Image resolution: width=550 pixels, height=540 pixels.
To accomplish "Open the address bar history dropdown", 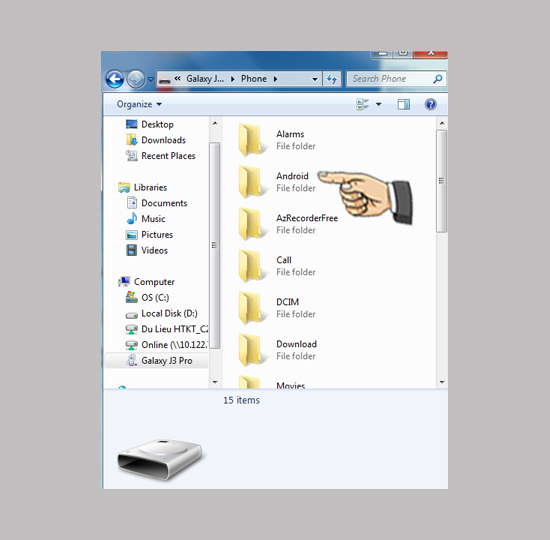I will pos(315,79).
